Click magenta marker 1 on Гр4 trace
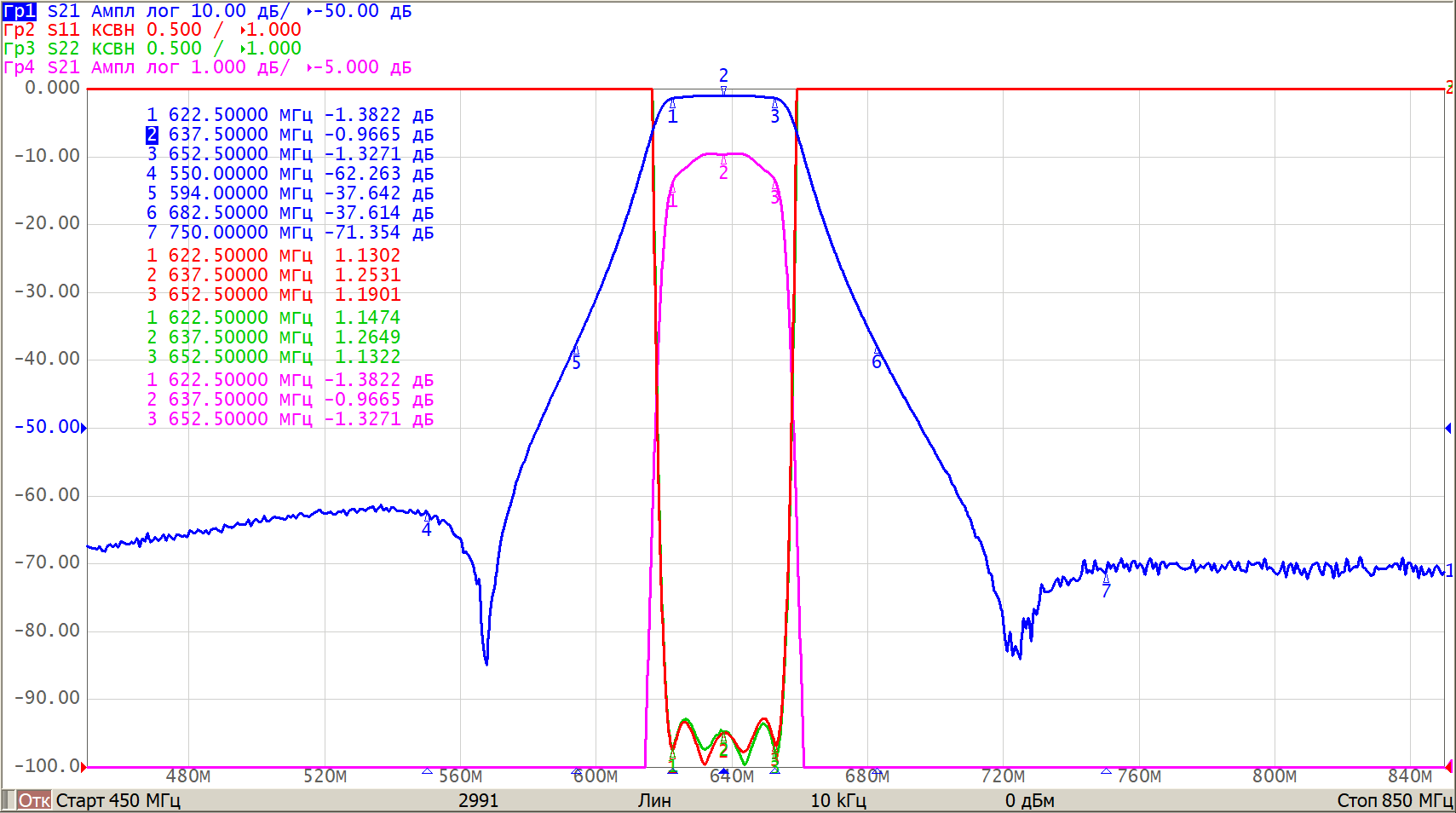1456x813 pixels. click(672, 189)
